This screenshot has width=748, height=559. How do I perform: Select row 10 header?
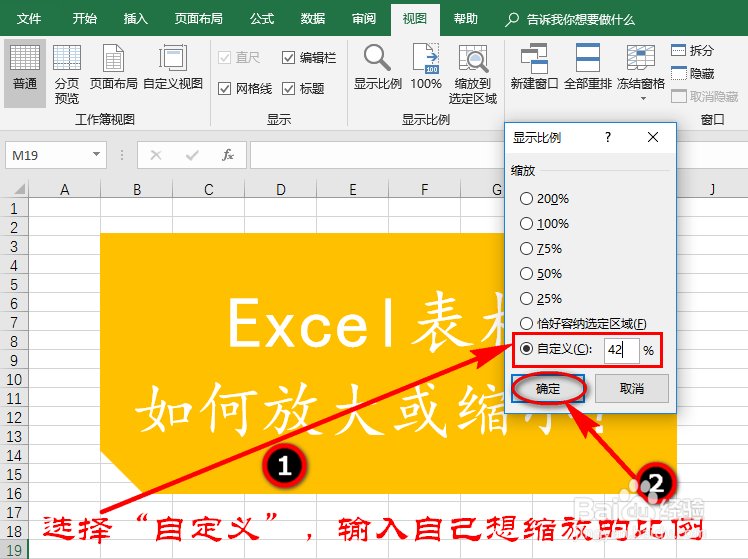coord(14,380)
